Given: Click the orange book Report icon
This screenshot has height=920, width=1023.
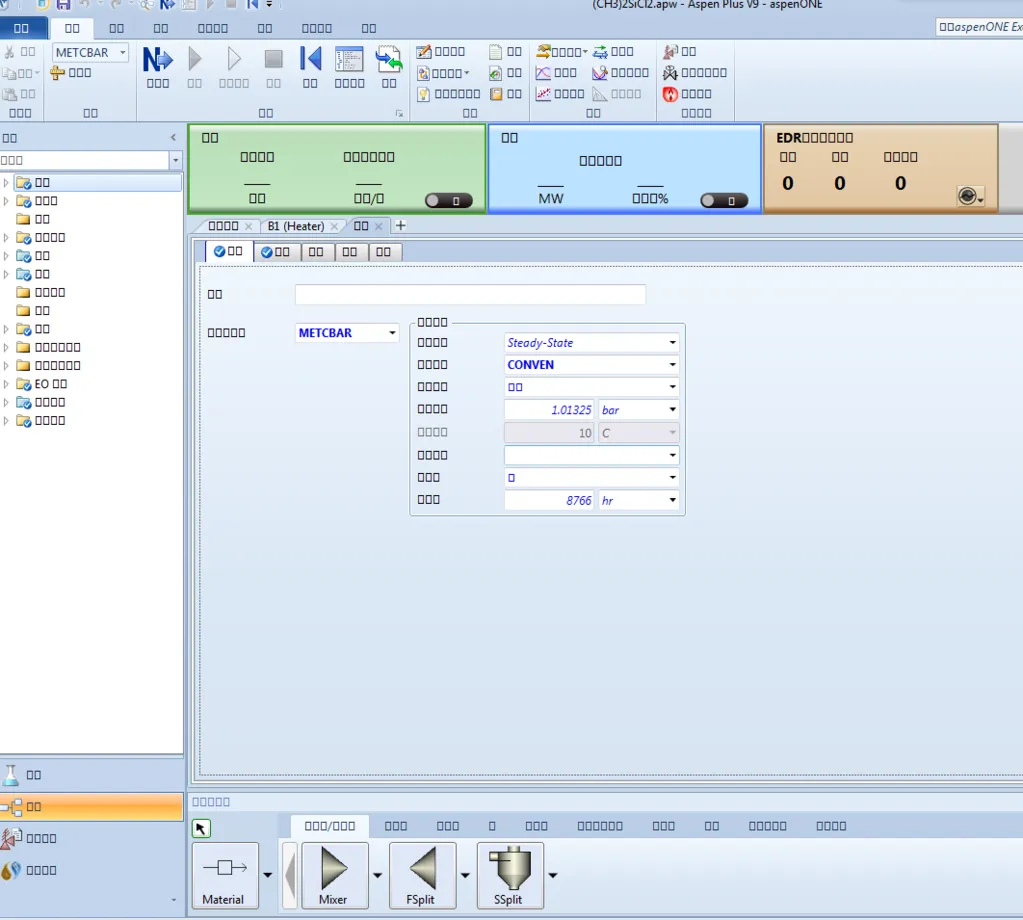Looking at the screenshot, I should coord(496,94).
